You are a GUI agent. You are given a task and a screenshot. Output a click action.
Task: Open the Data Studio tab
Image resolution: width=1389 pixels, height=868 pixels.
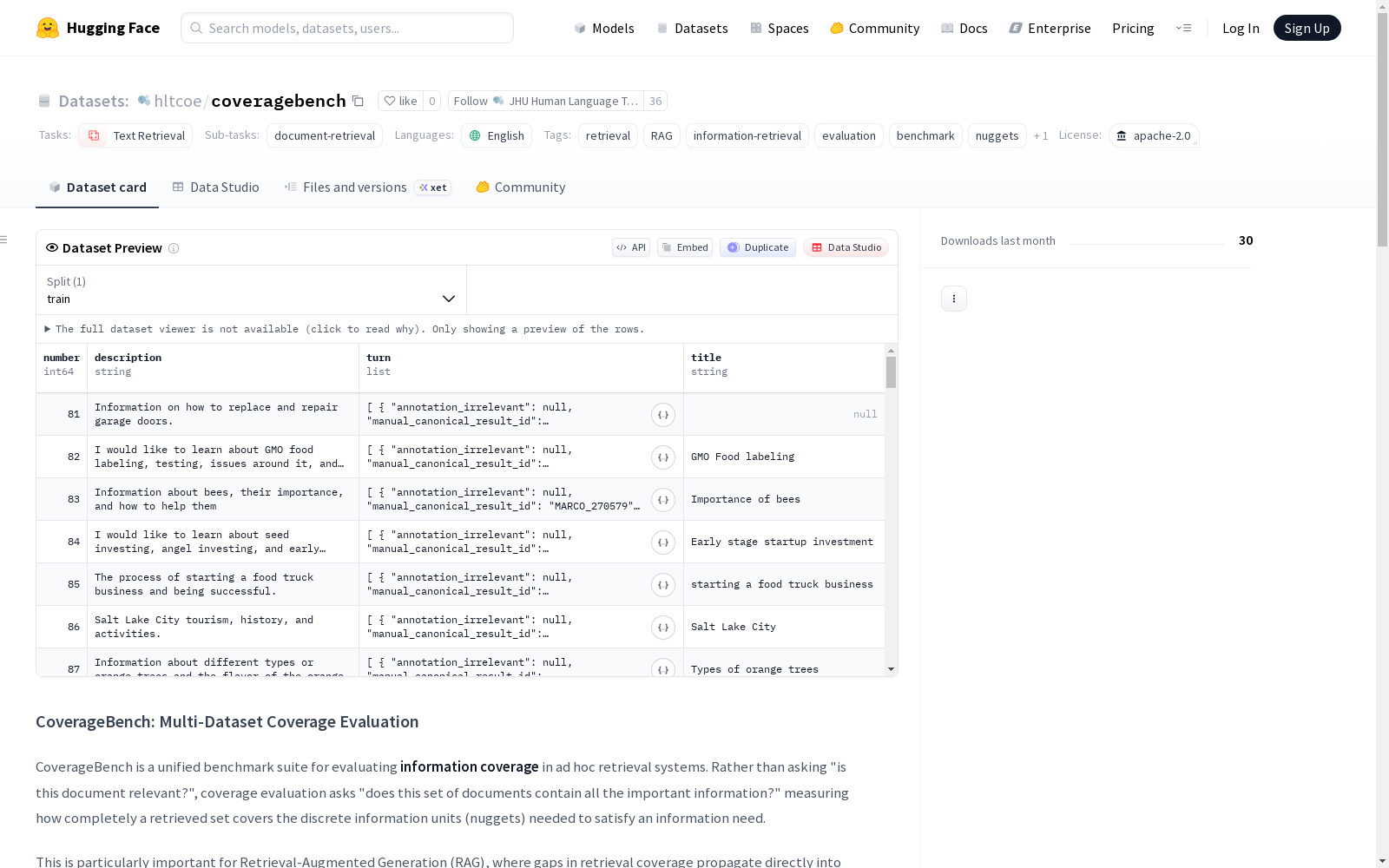(215, 187)
